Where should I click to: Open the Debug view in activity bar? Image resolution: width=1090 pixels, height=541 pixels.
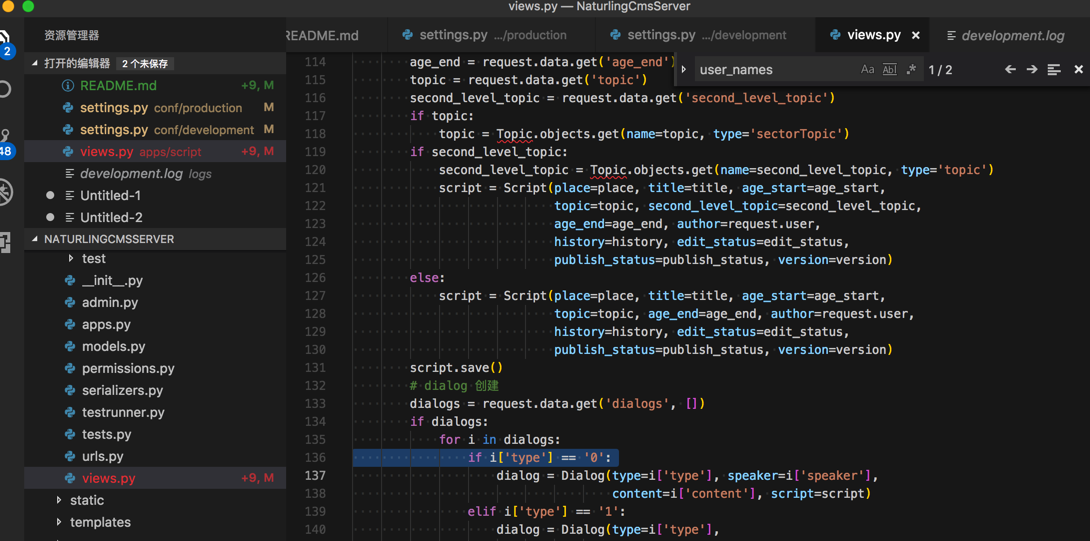point(5,191)
